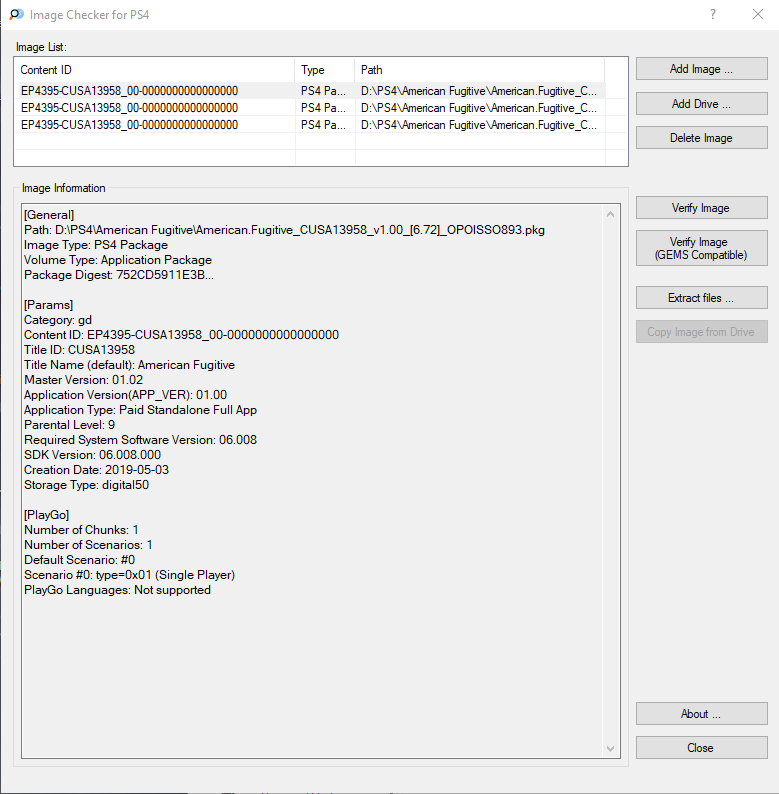Click the Add Drive button
Viewport: 779px width, 794px height.
click(702, 104)
